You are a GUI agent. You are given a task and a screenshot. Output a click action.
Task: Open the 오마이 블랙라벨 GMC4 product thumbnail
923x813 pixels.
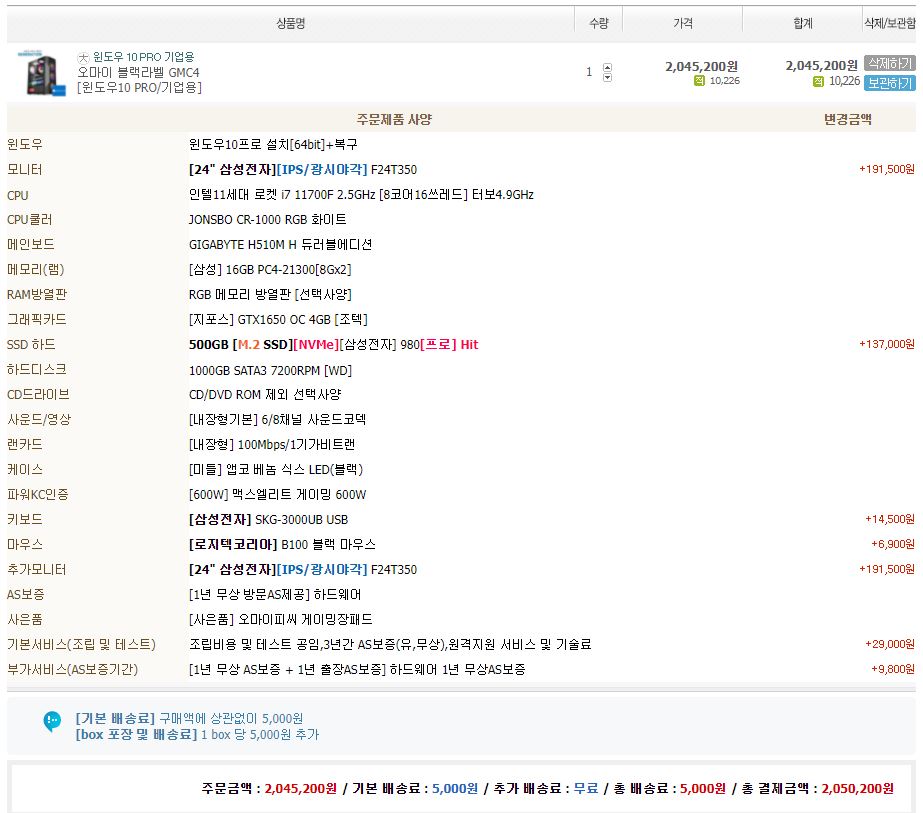coord(42,73)
